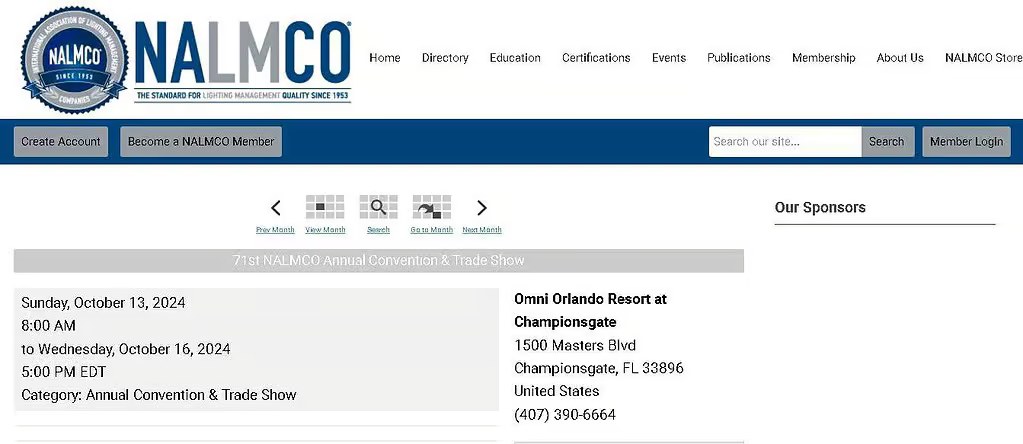Click the 5:00 PM EDT text
1023x444 pixels.
point(63,372)
